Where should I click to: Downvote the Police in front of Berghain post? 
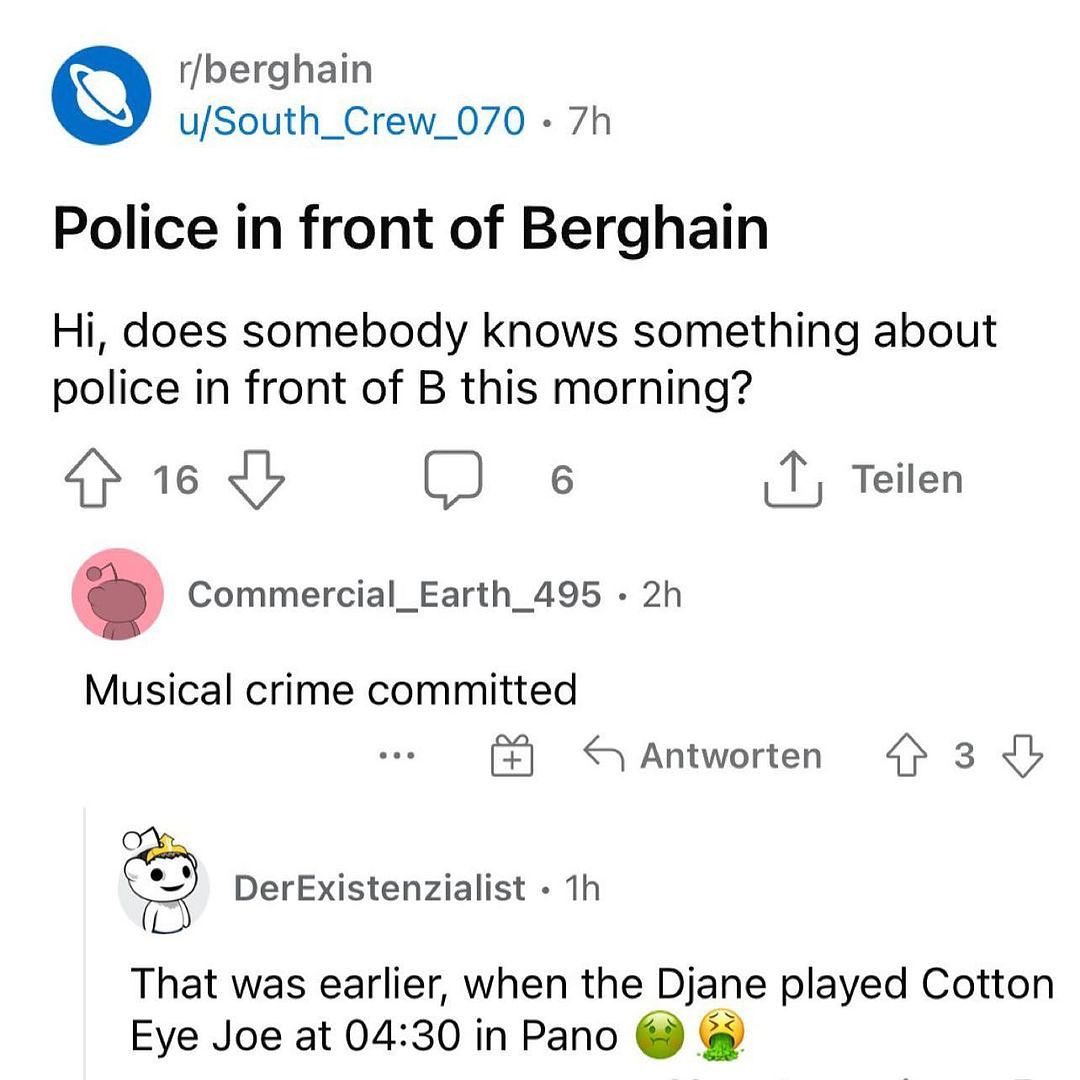(x=258, y=480)
